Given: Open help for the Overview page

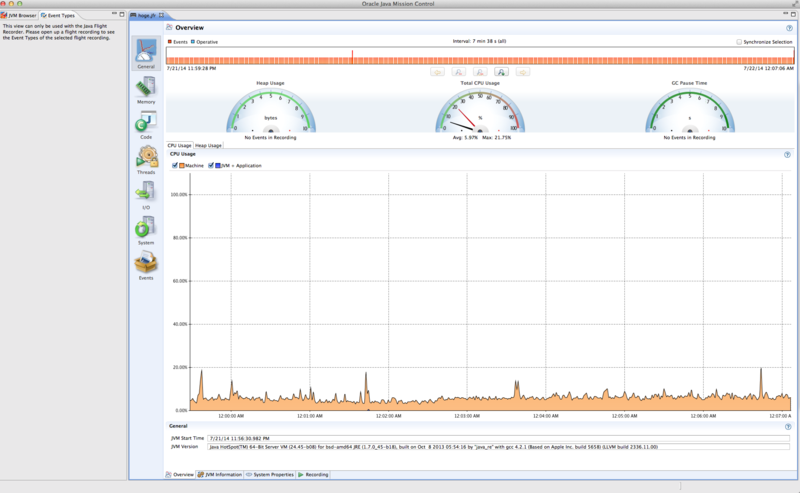Looking at the screenshot, I should (789, 28).
